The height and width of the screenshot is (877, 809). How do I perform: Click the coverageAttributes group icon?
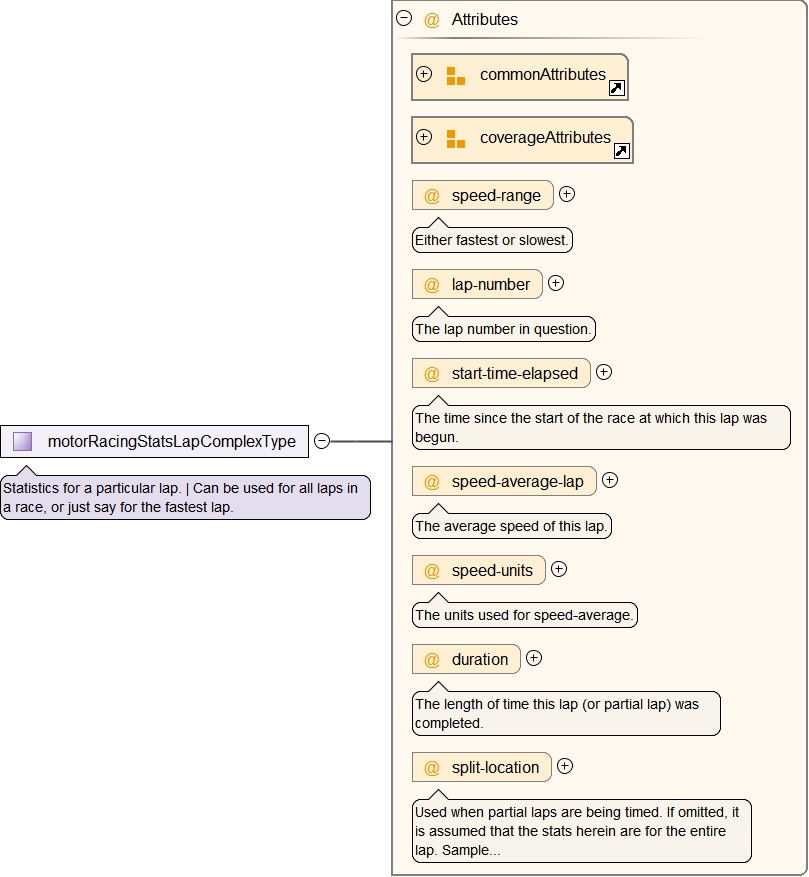click(456, 139)
